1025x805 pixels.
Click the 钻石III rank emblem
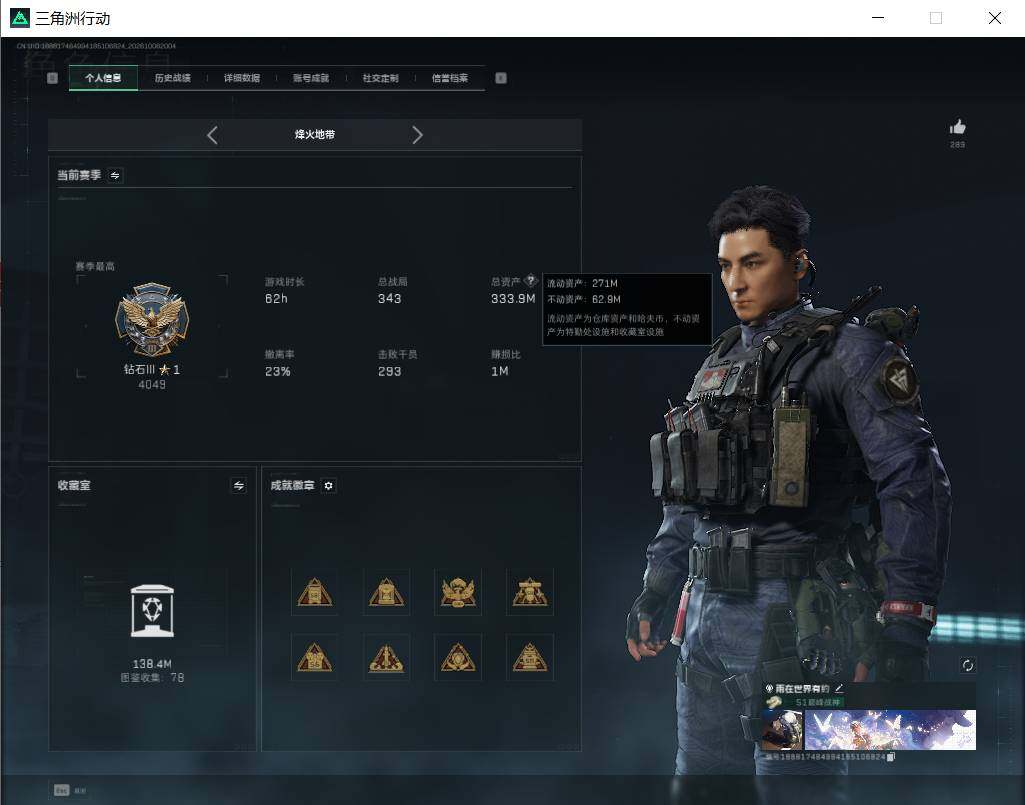[152, 320]
